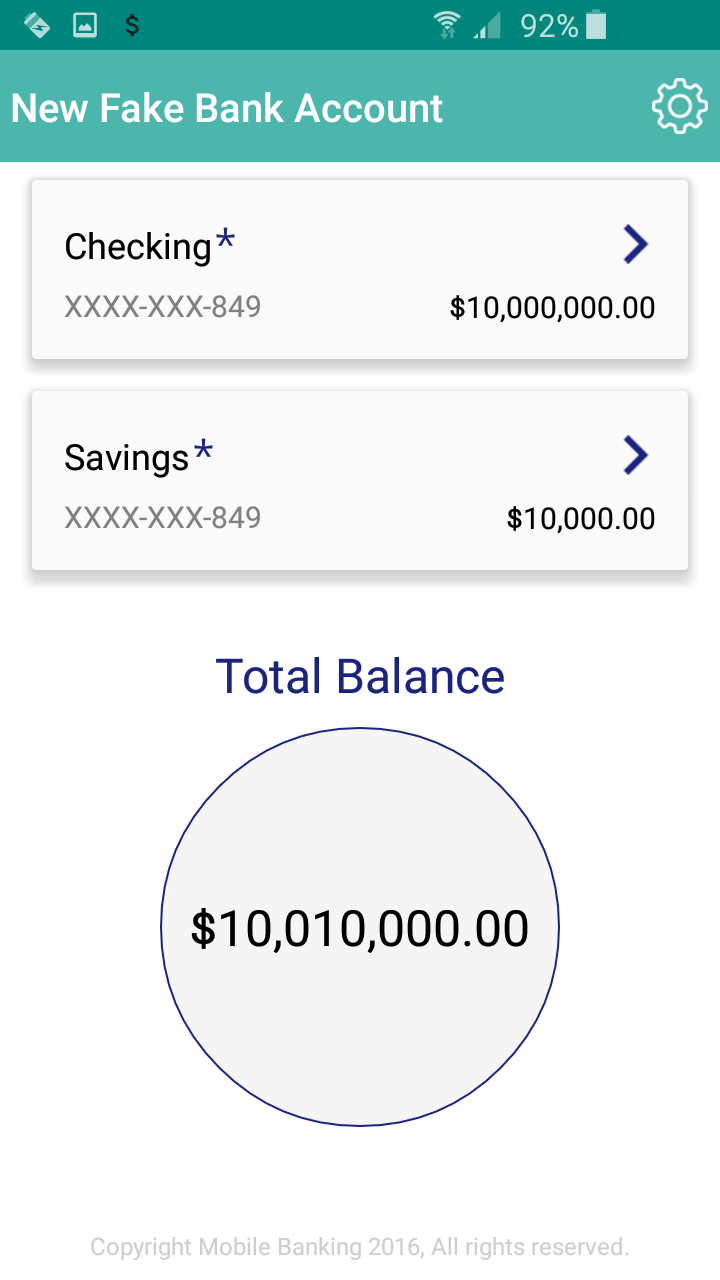720x1280 pixels.
Task: Tap the dollar sign notification icon
Action: pyautogui.click(x=132, y=25)
